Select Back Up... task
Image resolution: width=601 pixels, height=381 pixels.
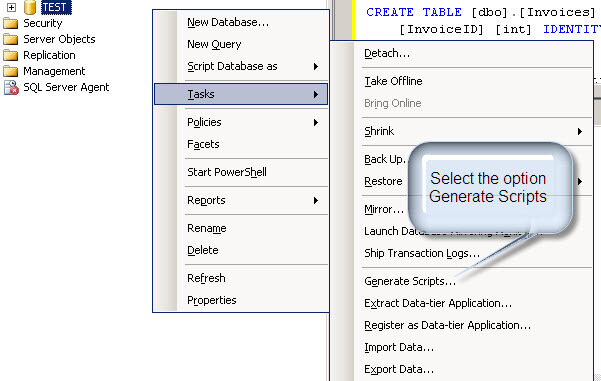(x=385, y=159)
